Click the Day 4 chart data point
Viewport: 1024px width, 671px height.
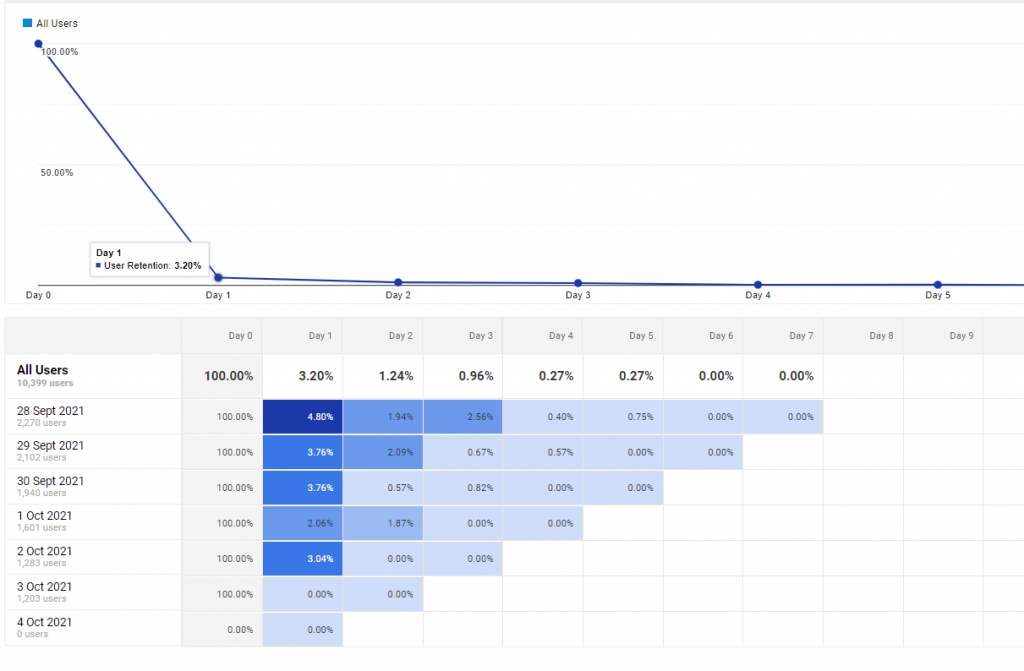coord(758,285)
